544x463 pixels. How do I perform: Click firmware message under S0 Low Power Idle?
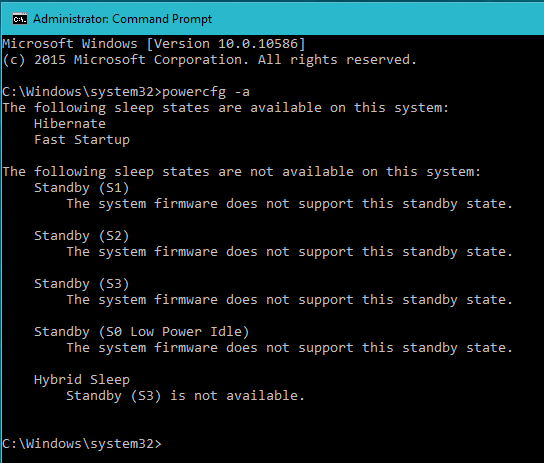289,348
